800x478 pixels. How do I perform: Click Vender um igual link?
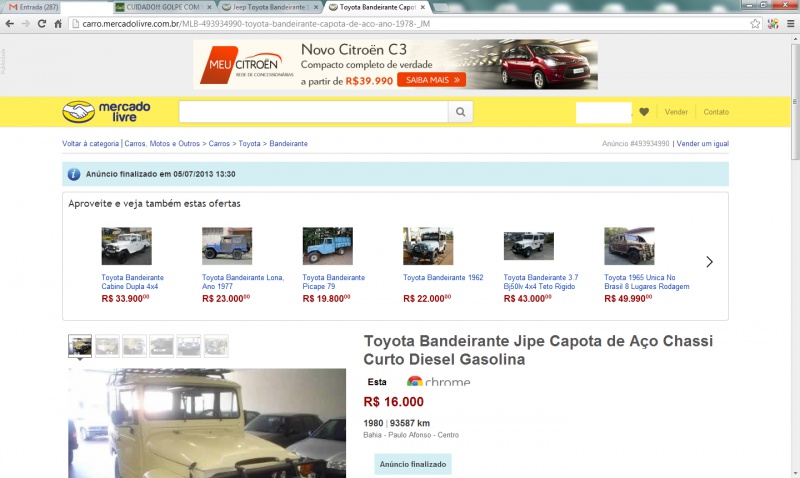[x=703, y=144]
